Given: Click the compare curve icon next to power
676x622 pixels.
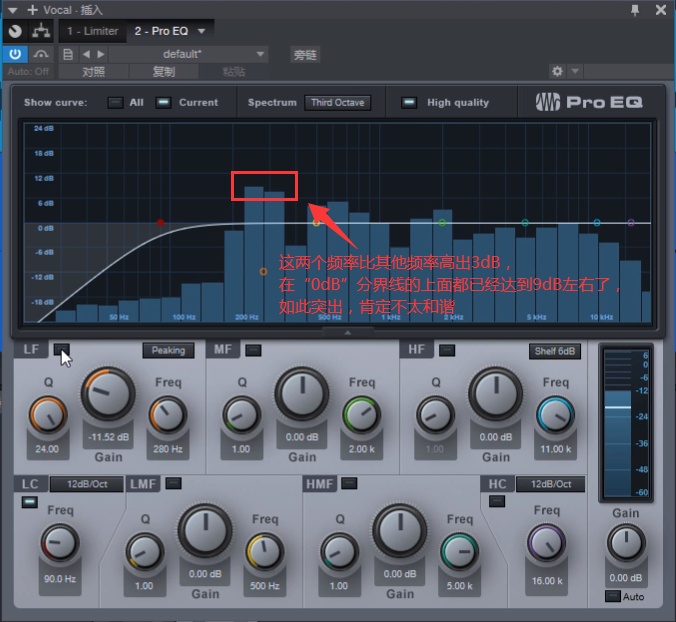Looking at the screenshot, I should coord(41,54).
